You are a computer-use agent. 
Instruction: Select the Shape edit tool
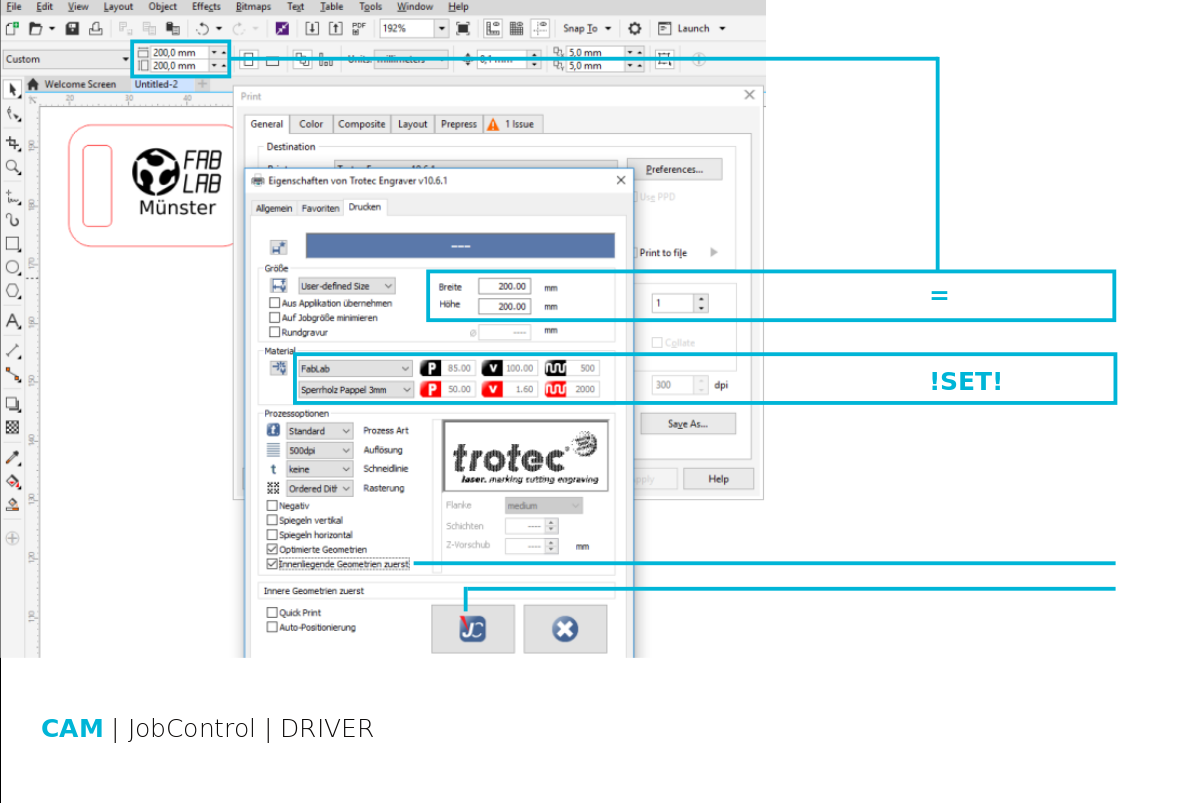point(13,115)
